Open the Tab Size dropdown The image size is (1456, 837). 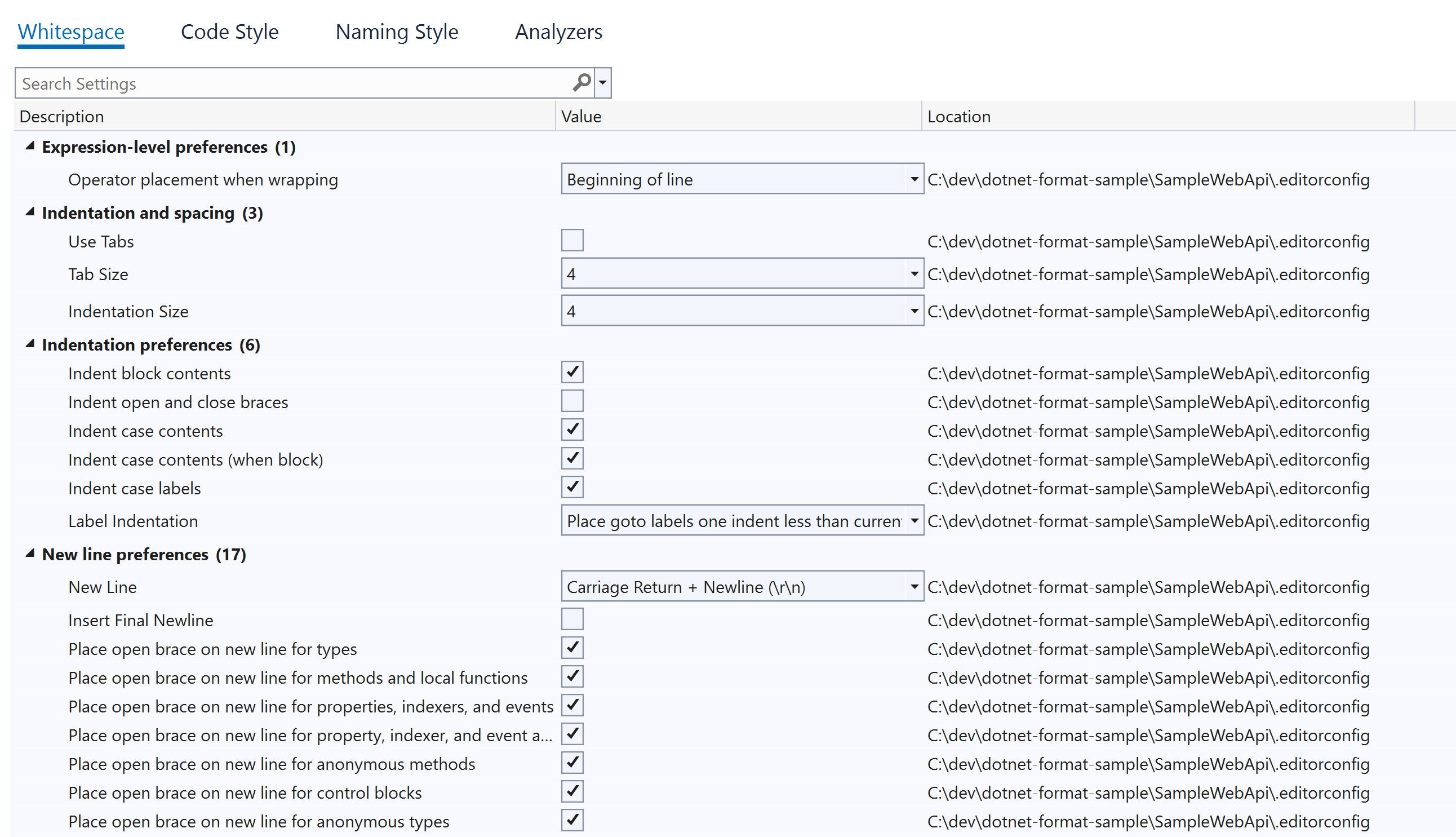pyautogui.click(x=913, y=273)
